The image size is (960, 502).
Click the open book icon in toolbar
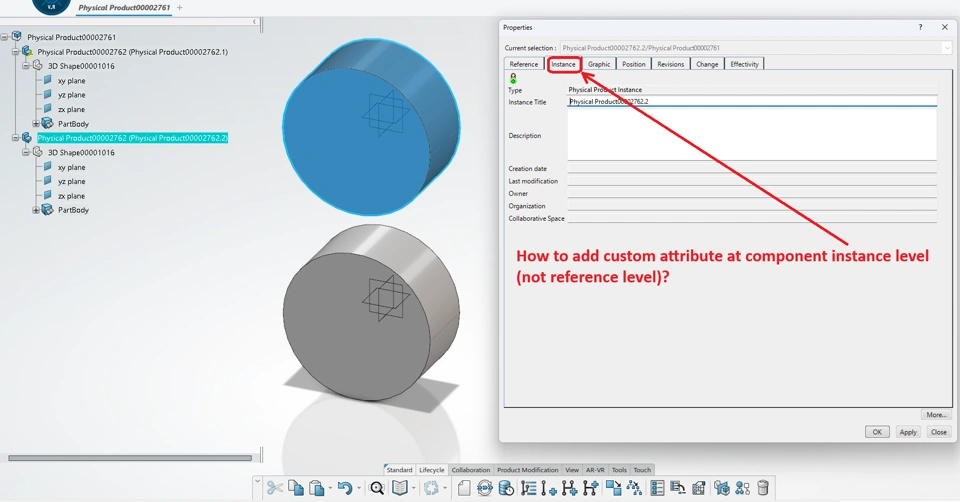400,488
